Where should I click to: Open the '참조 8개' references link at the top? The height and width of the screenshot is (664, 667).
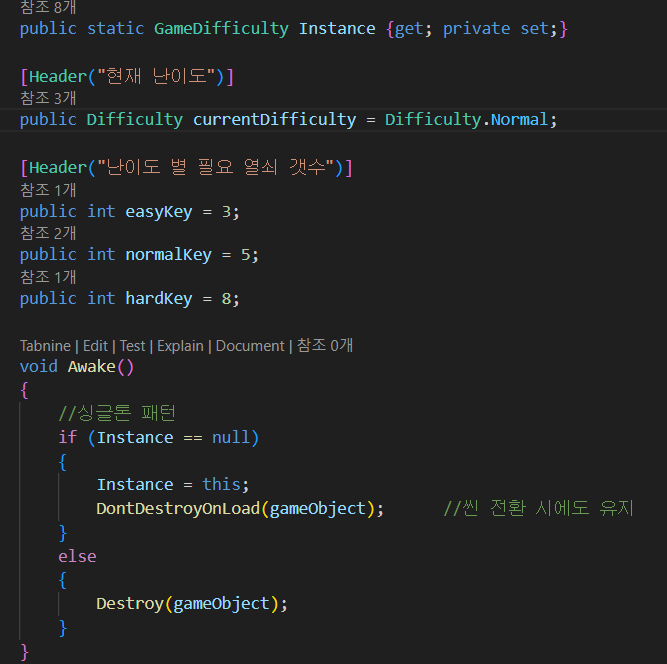48,7
